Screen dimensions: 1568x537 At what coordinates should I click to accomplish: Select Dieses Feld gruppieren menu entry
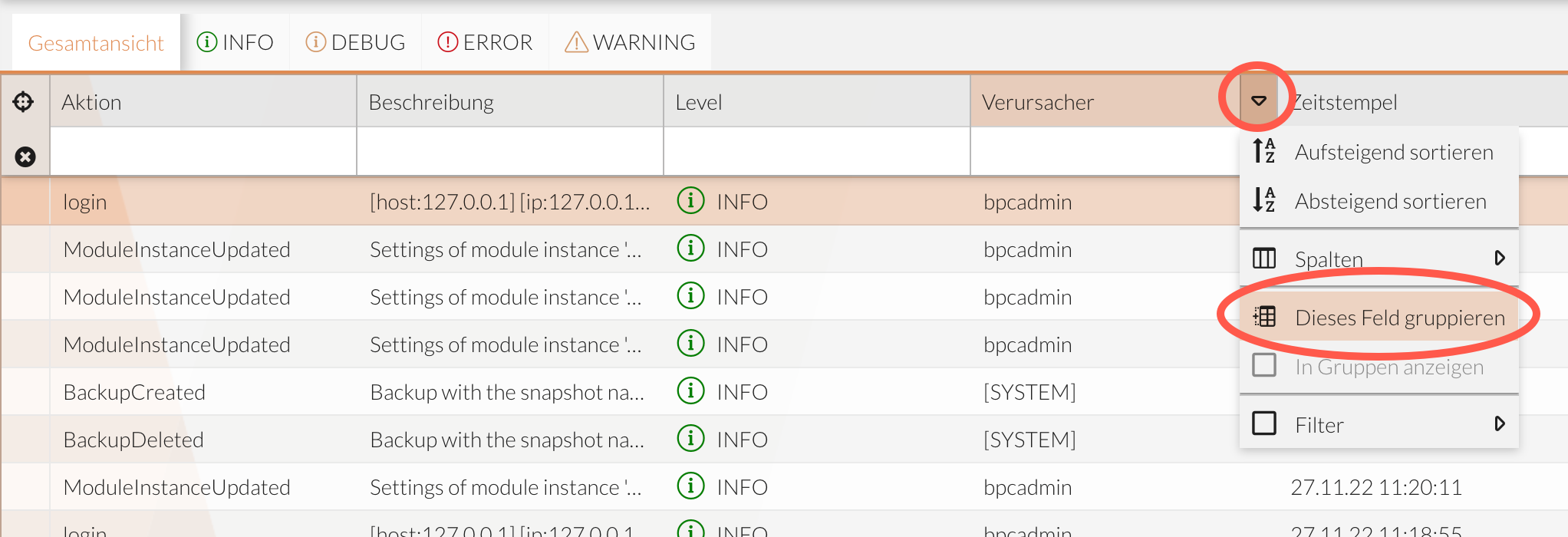[1399, 318]
